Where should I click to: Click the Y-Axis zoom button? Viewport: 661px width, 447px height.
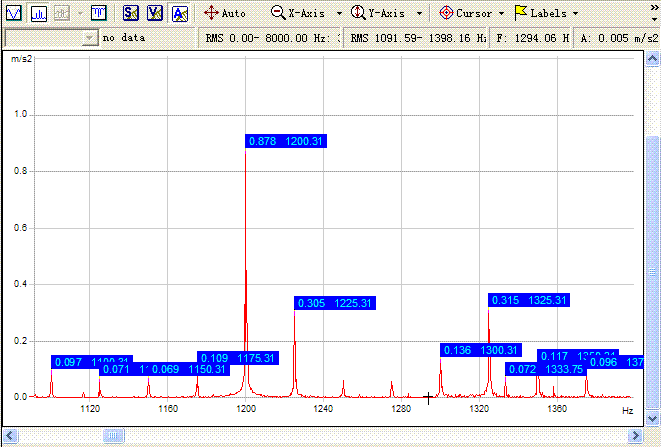[x=378, y=13]
